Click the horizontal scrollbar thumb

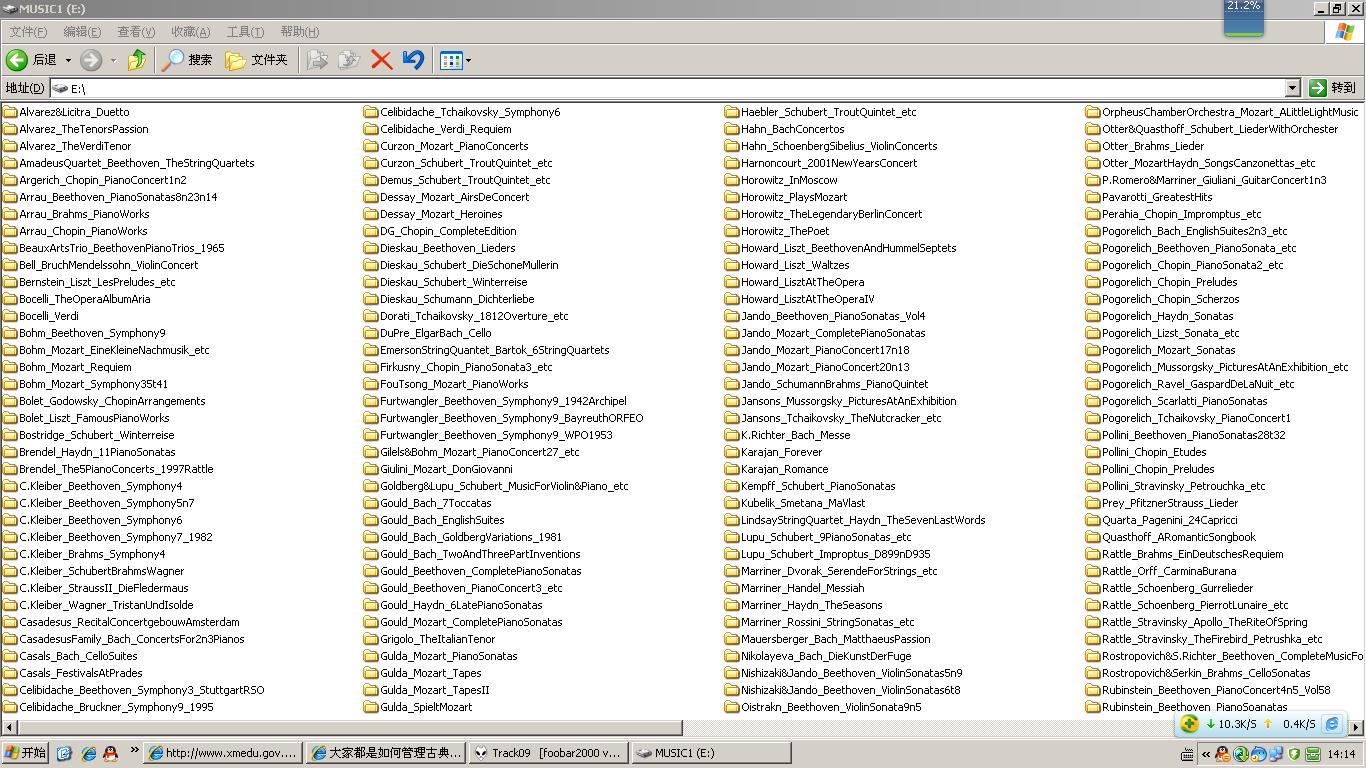349,727
